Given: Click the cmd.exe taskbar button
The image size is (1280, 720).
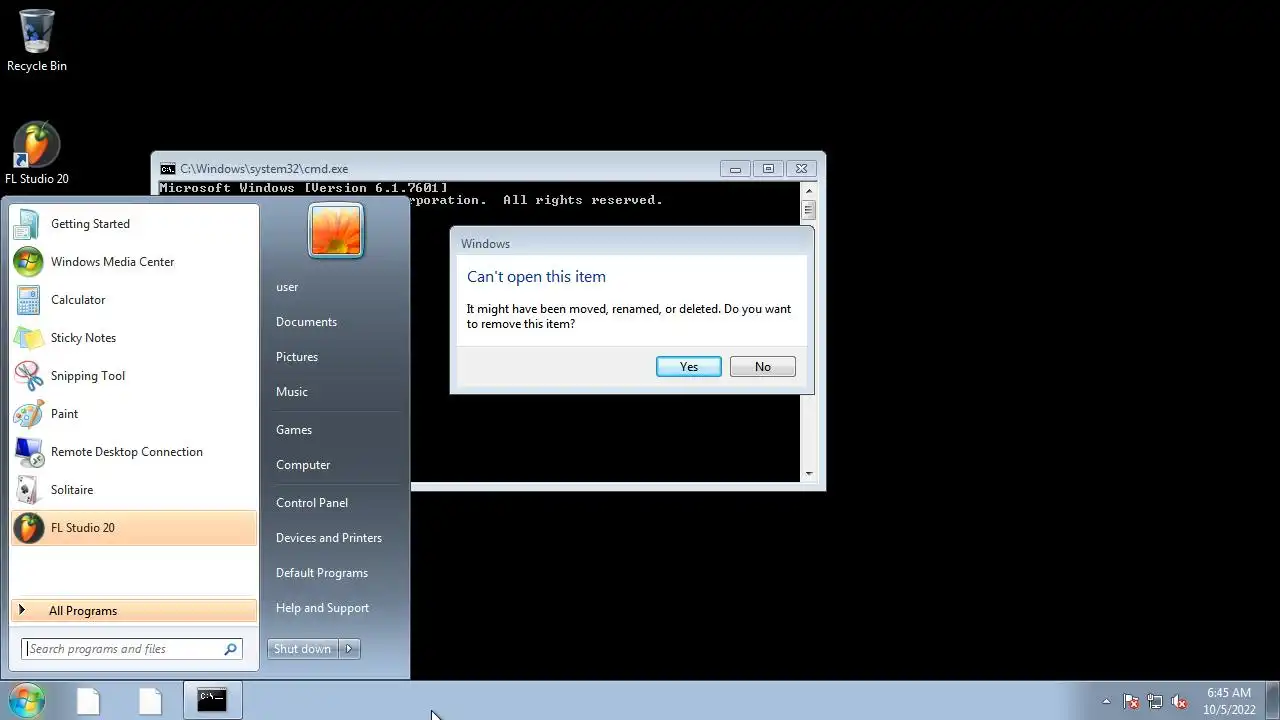Looking at the screenshot, I should pos(212,701).
